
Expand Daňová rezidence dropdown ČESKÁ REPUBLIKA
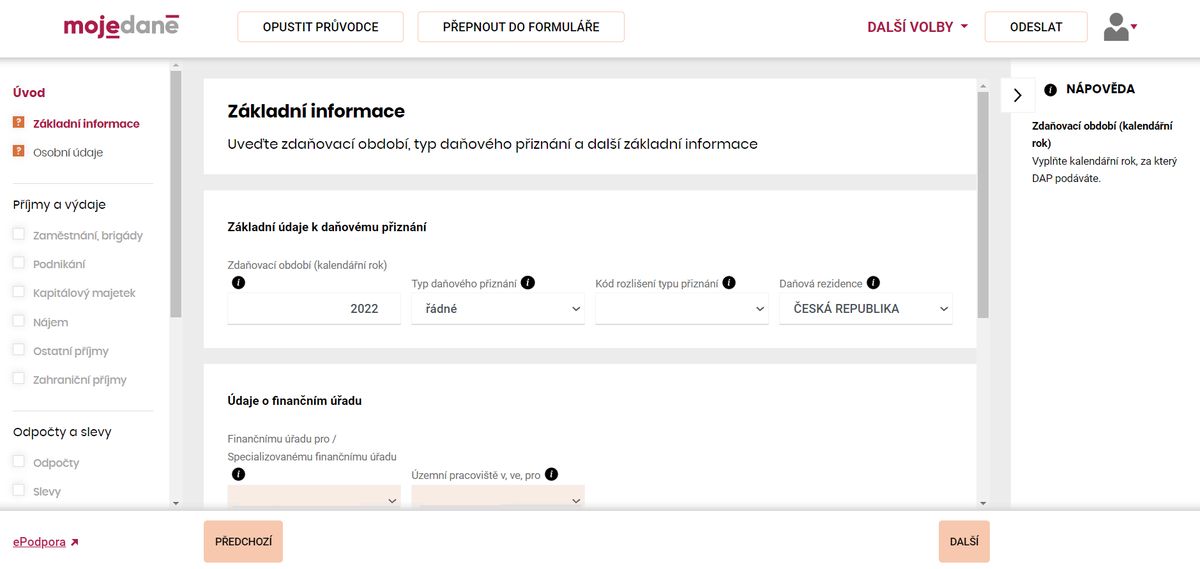point(866,309)
